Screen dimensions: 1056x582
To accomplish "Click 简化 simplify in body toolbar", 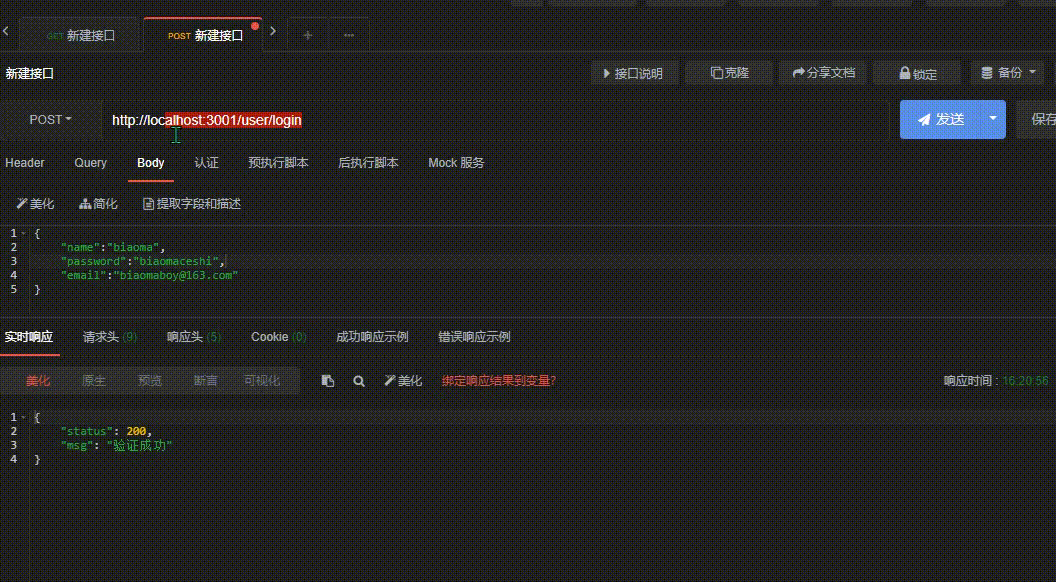I will click(x=98, y=203).
